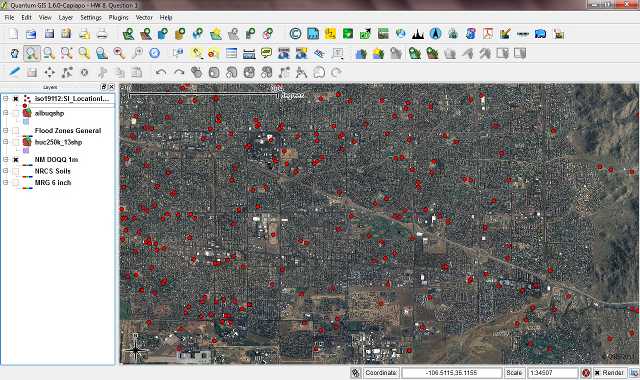The image size is (640, 380).
Task: Click the Undo arrow icon
Action: 161,72
